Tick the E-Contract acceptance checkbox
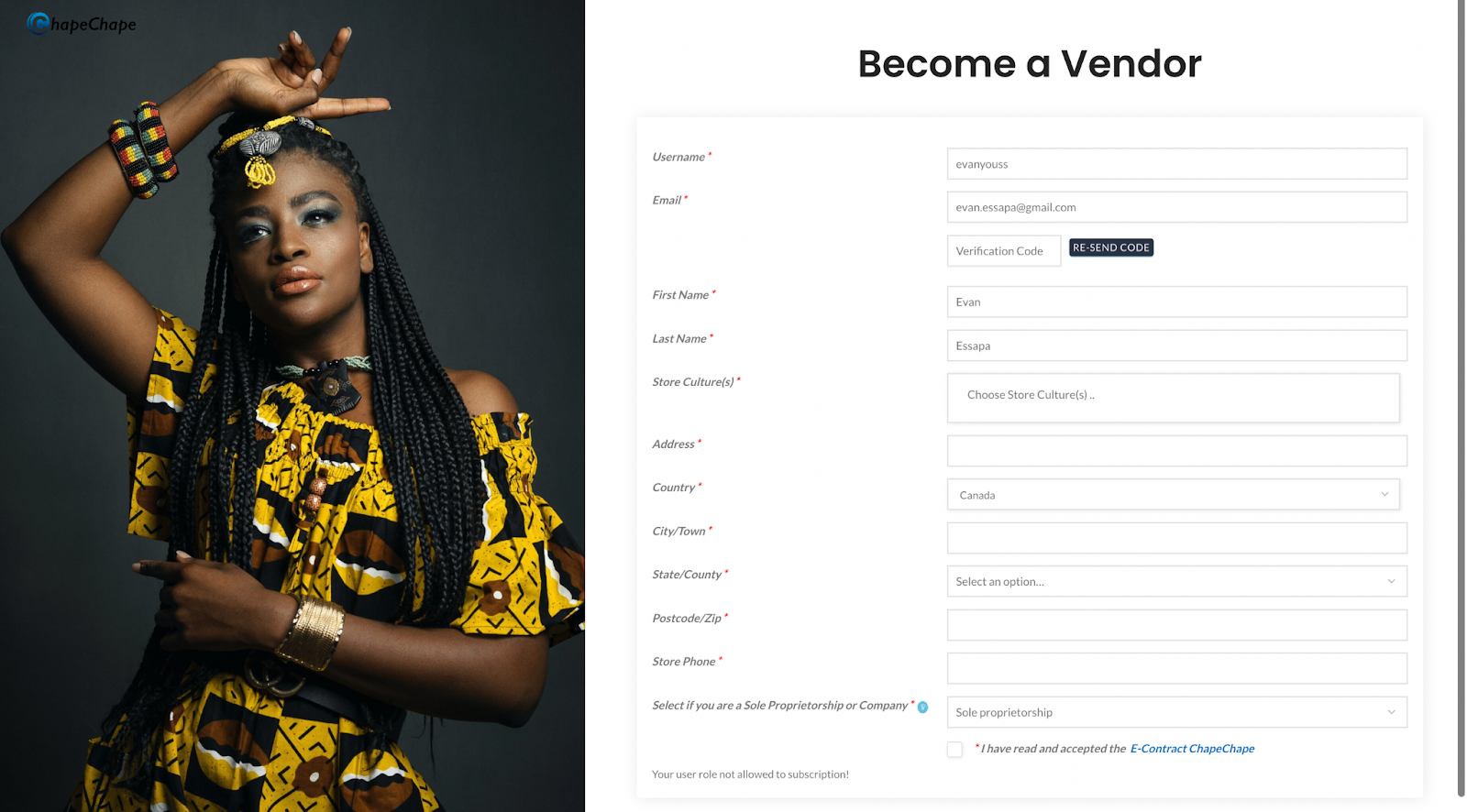The height and width of the screenshot is (812, 1467). 954,749
